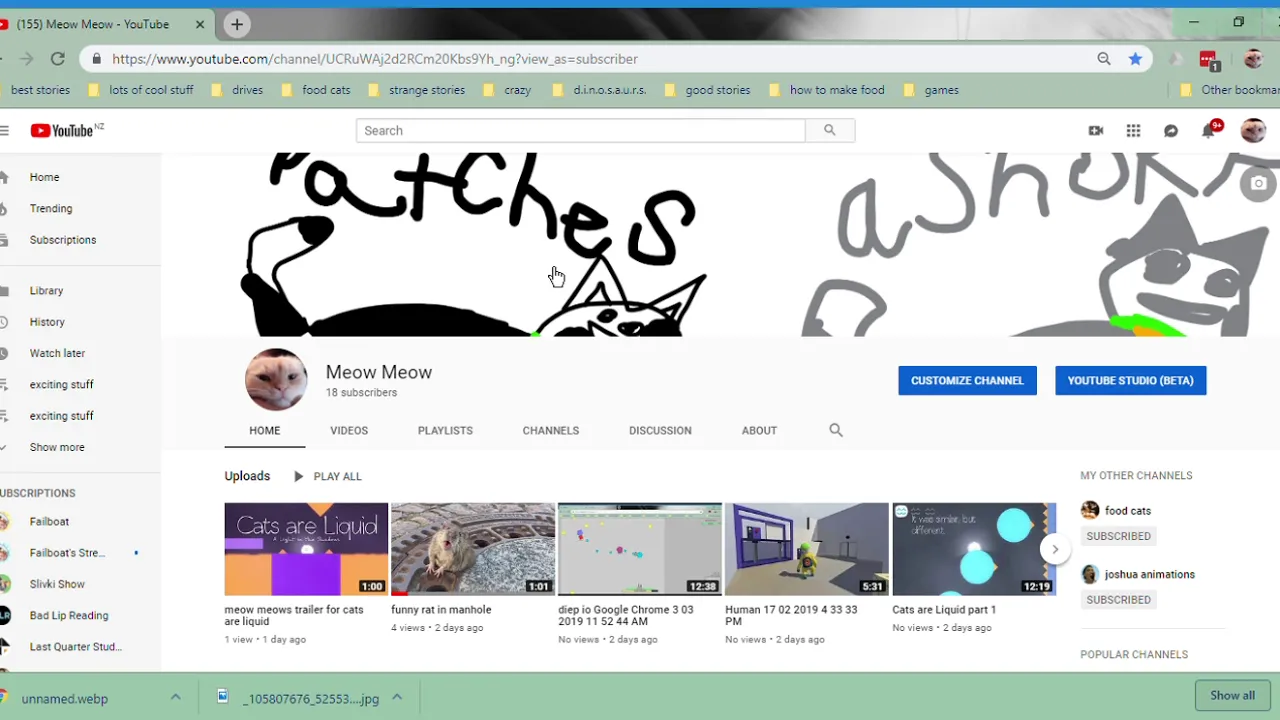Switch to the HOME channel tab

pos(265,430)
